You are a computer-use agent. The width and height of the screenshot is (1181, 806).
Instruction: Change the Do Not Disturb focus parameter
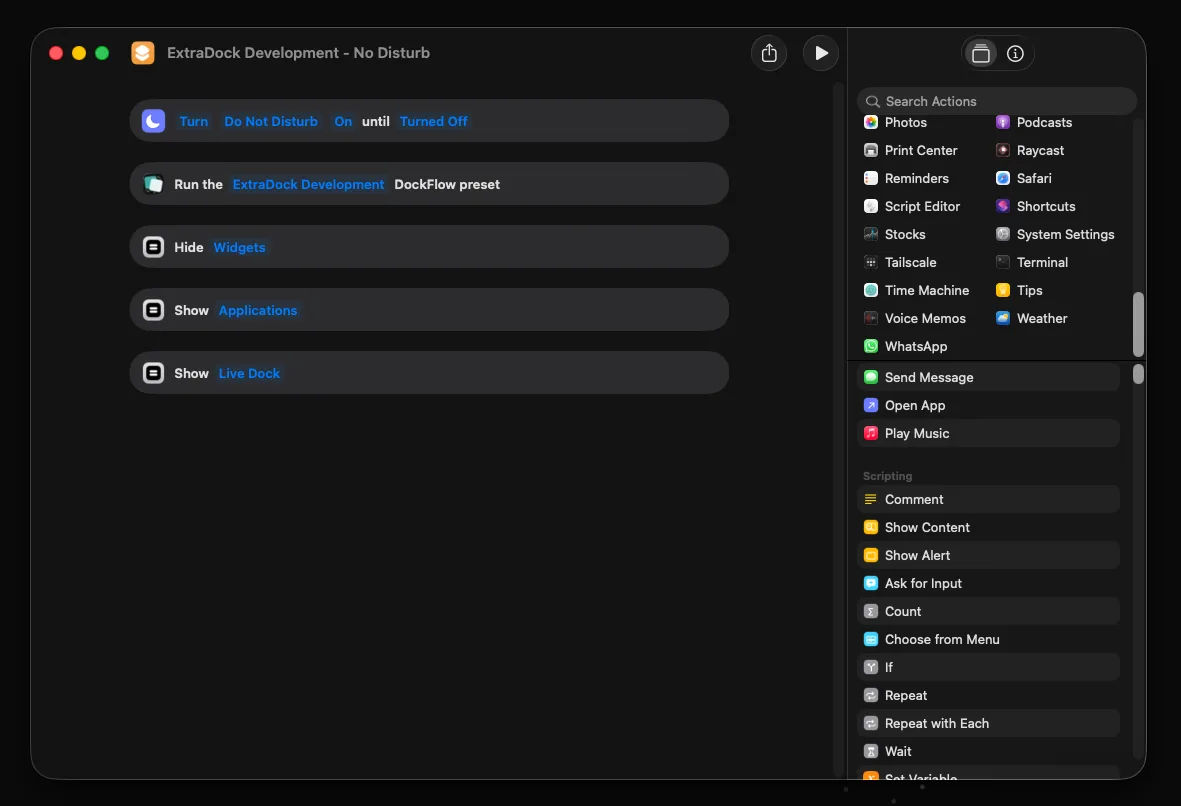click(271, 121)
